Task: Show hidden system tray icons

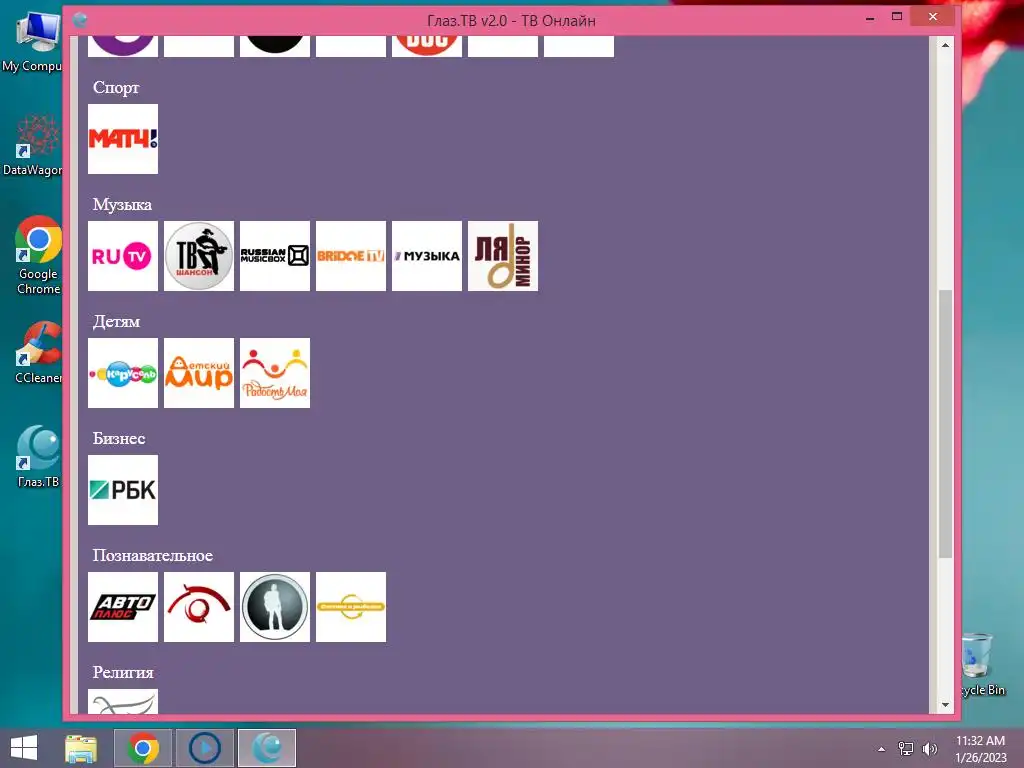Action: 882,749
